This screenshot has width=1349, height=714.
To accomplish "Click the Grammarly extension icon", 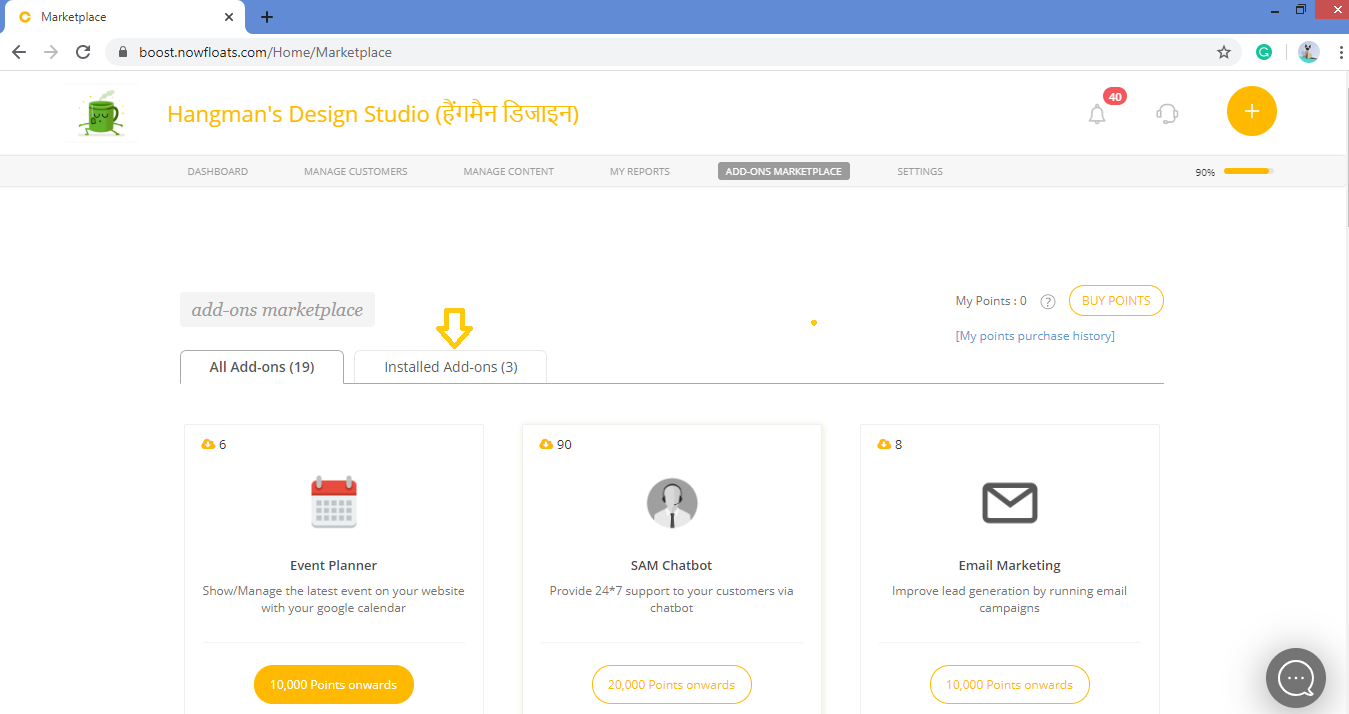I will point(1264,52).
